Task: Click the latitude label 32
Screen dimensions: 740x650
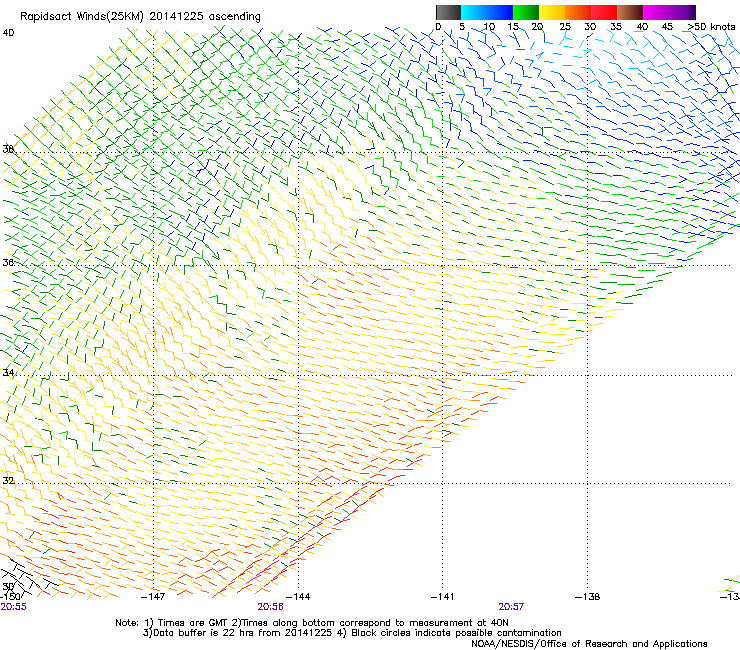Action: [x=8, y=481]
